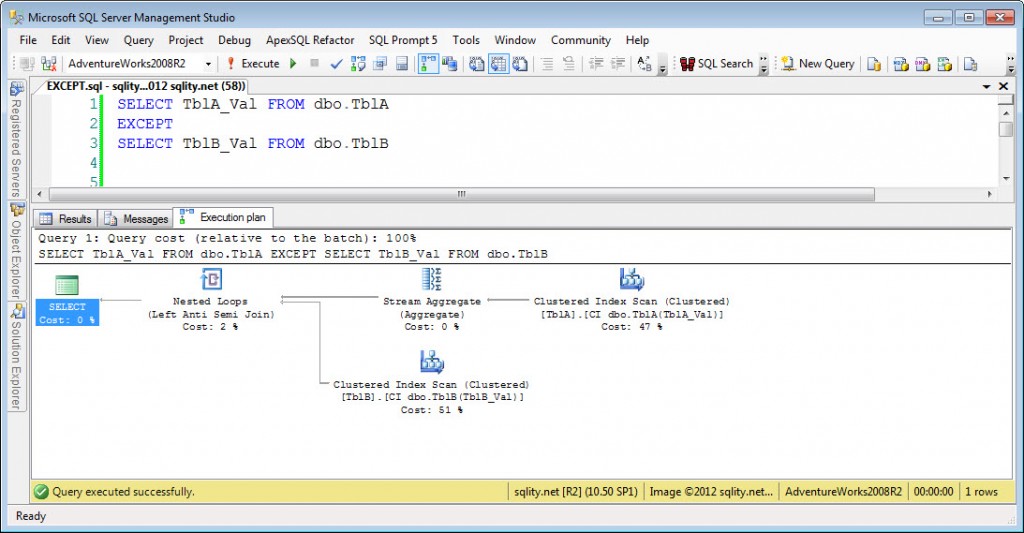This screenshot has width=1024, height=533.
Task: Uncomment the selected lines icon
Action: pos(569,63)
